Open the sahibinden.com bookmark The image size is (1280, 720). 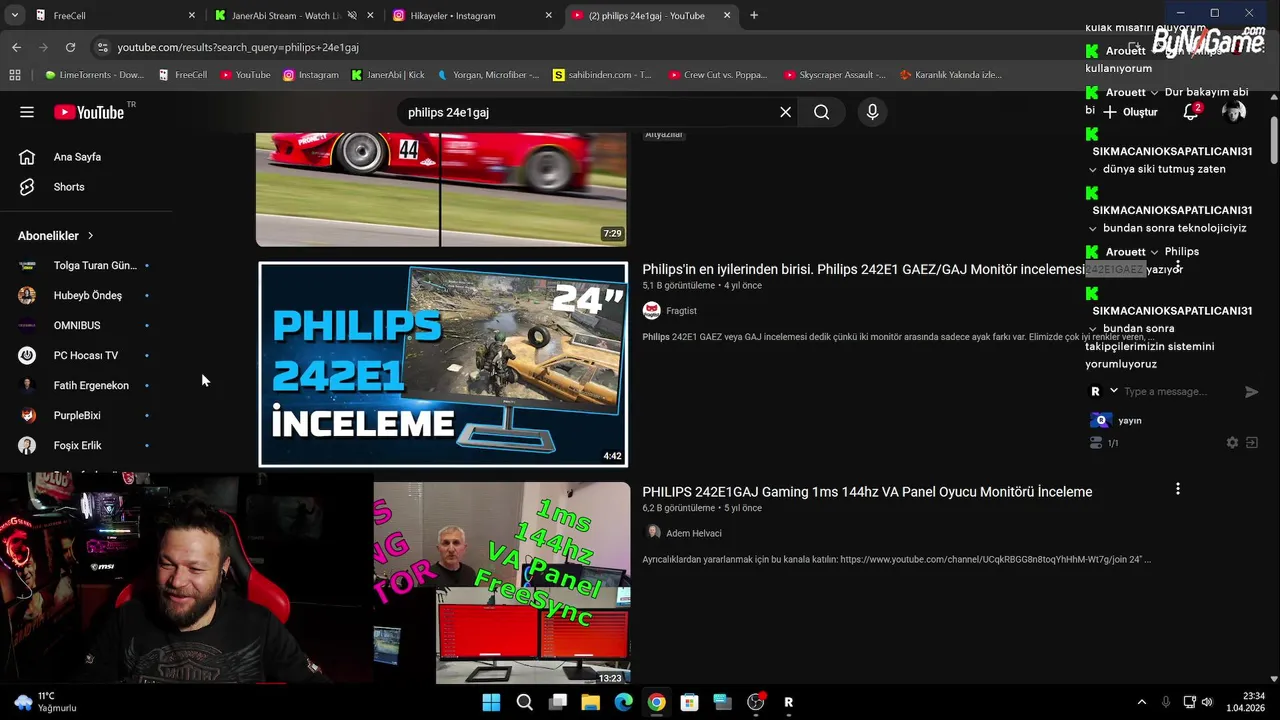coord(602,75)
